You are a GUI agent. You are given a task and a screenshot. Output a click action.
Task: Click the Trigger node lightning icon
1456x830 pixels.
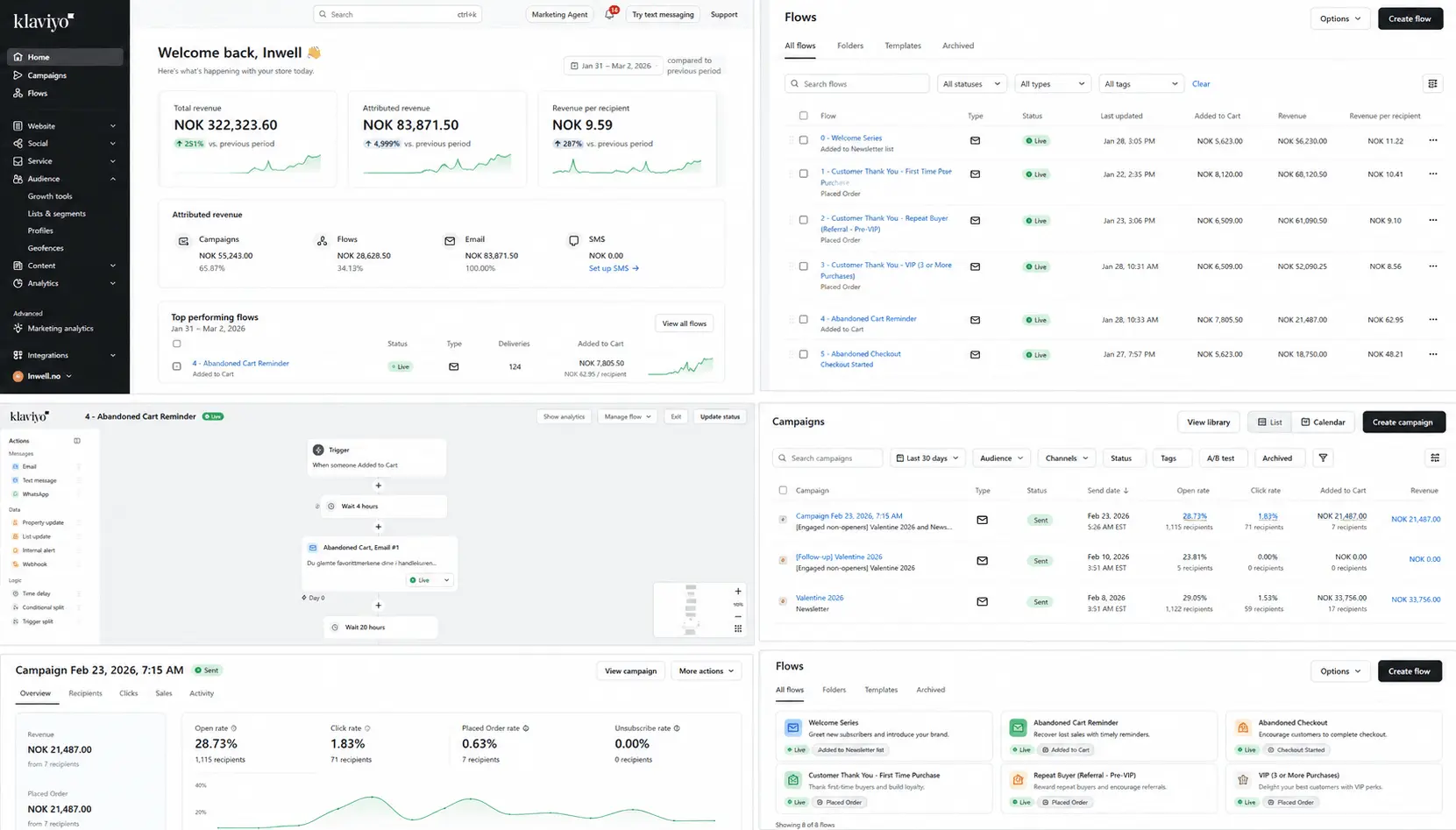pos(318,450)
